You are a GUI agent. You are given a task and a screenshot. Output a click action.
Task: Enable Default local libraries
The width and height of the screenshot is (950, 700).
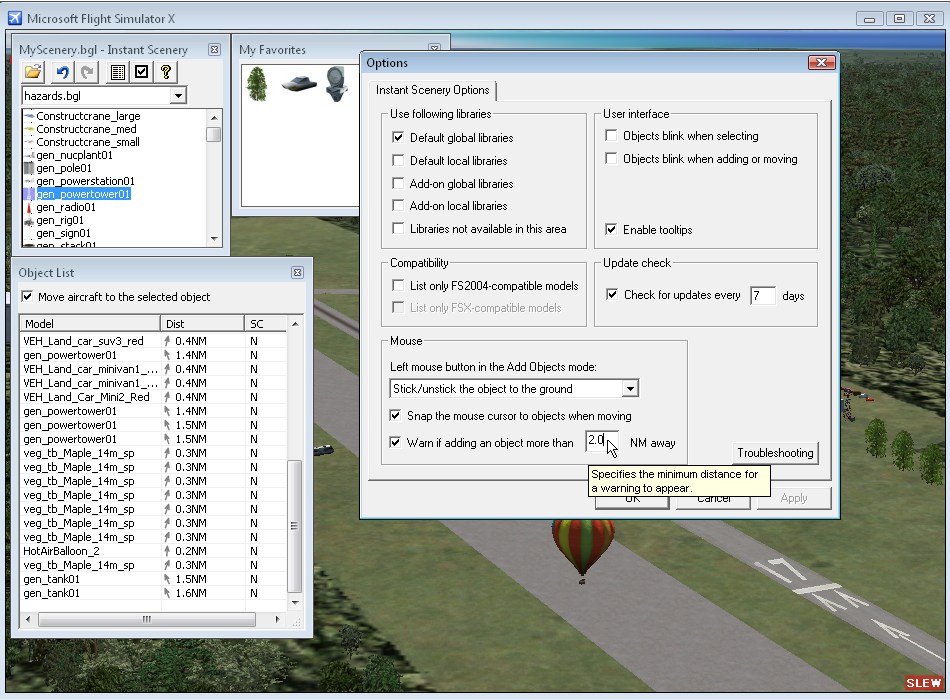tap(398, 160)
